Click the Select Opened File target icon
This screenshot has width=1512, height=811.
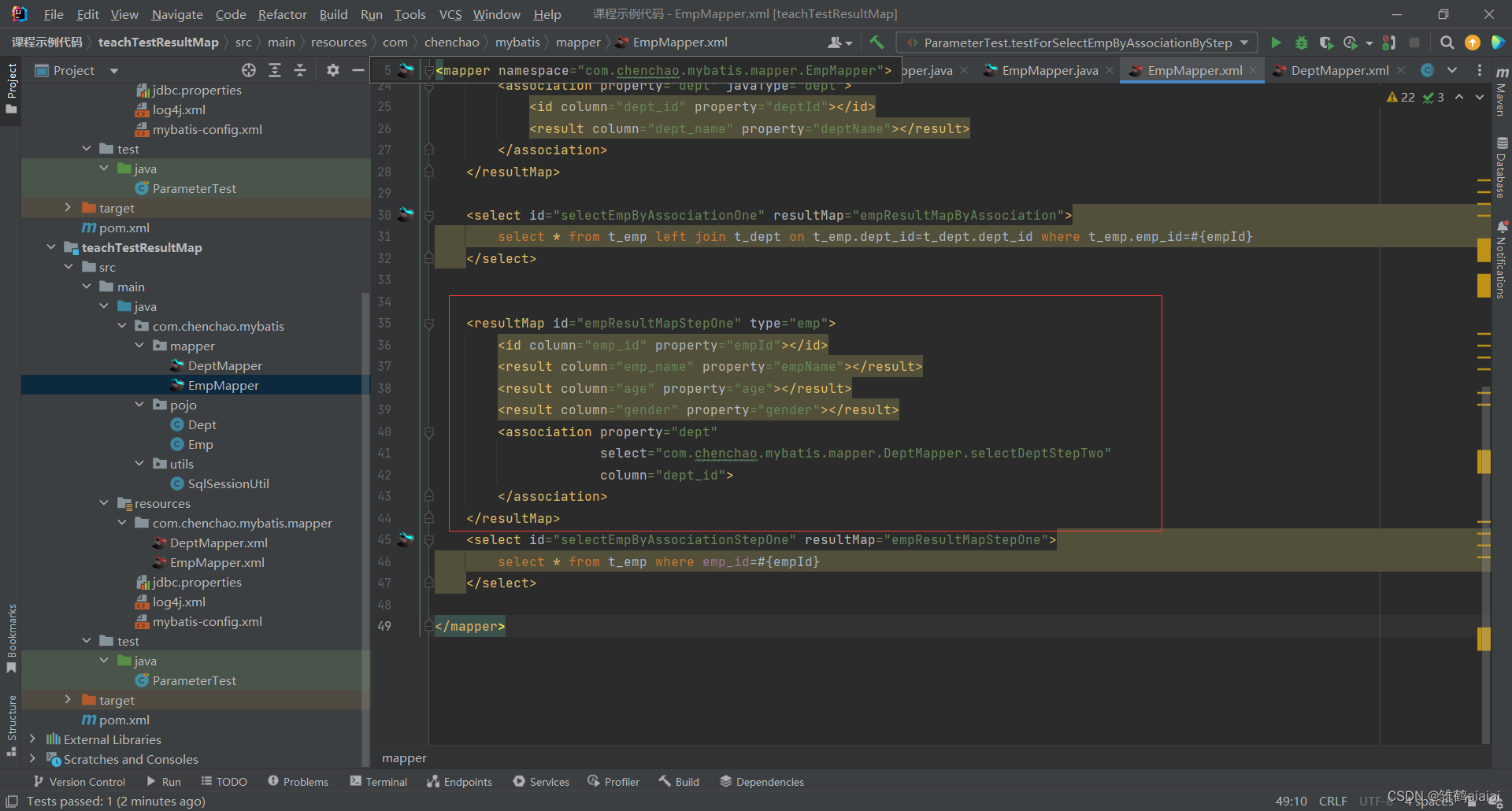pos(249,71)
